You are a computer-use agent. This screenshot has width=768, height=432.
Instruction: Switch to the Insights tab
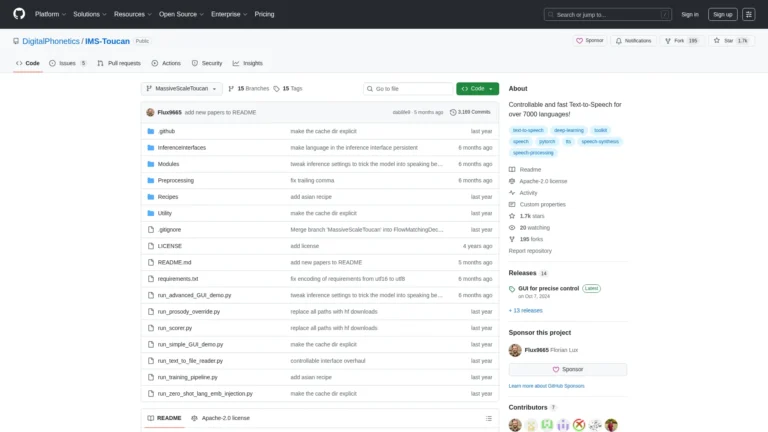(247, 63)
